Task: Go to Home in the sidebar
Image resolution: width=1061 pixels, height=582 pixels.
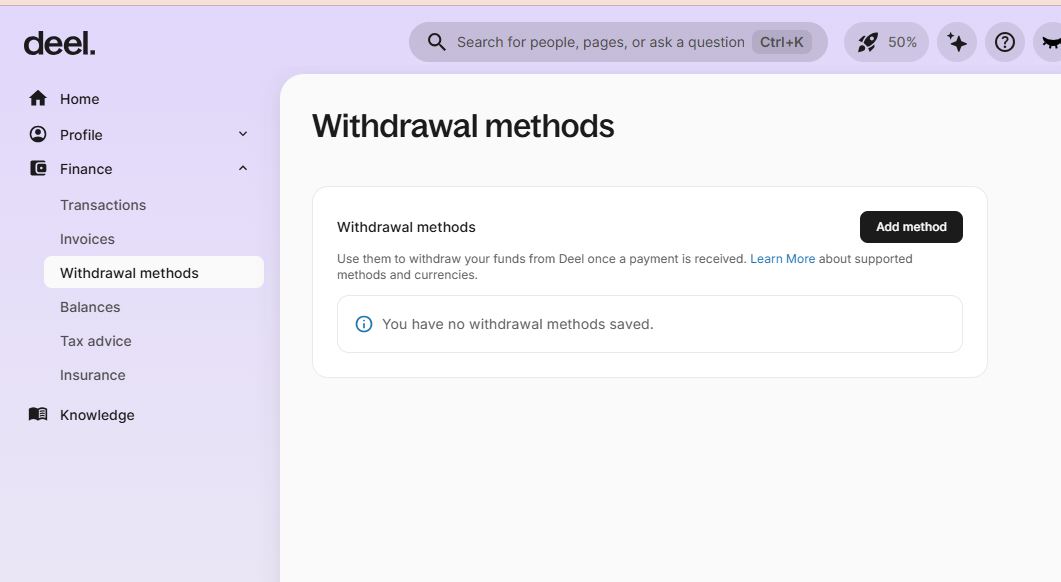Action: coord(79,99)
